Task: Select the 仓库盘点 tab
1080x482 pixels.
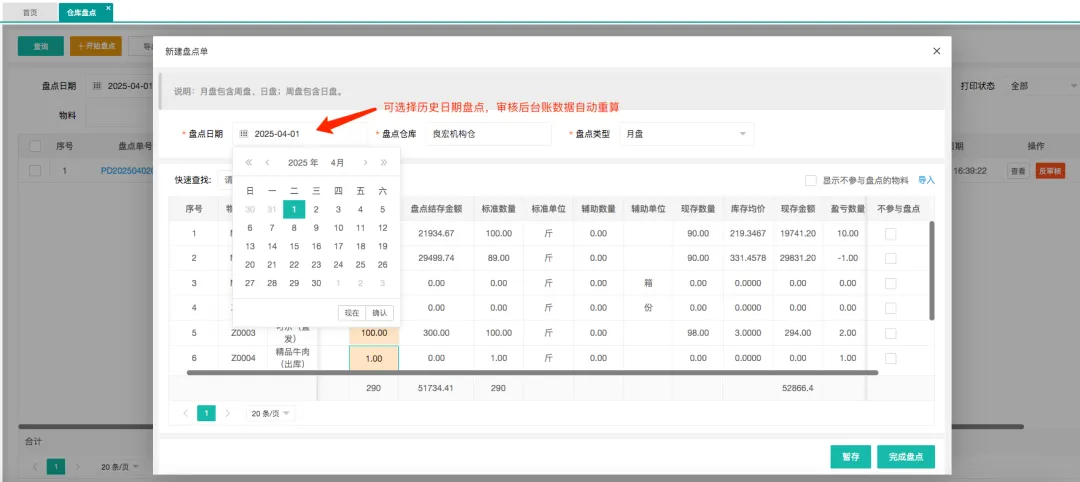Action: 81,12
